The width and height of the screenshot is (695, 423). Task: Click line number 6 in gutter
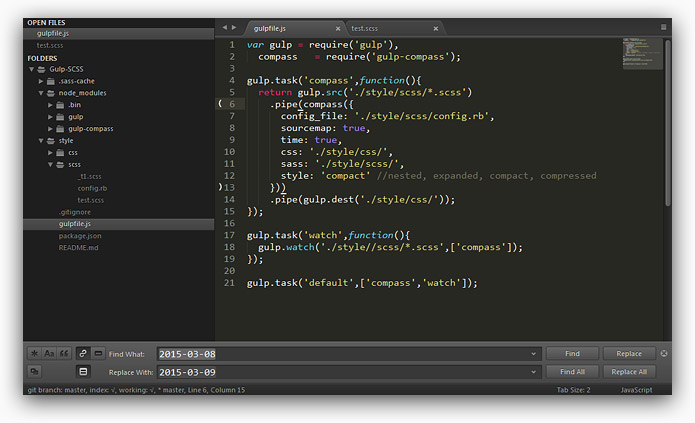(232, 104)
